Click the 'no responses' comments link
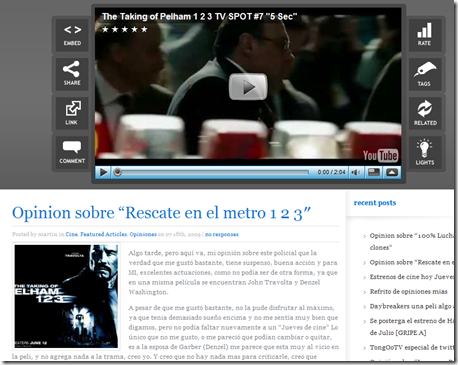This screenshot has width=458, height=365. (222, 234)
